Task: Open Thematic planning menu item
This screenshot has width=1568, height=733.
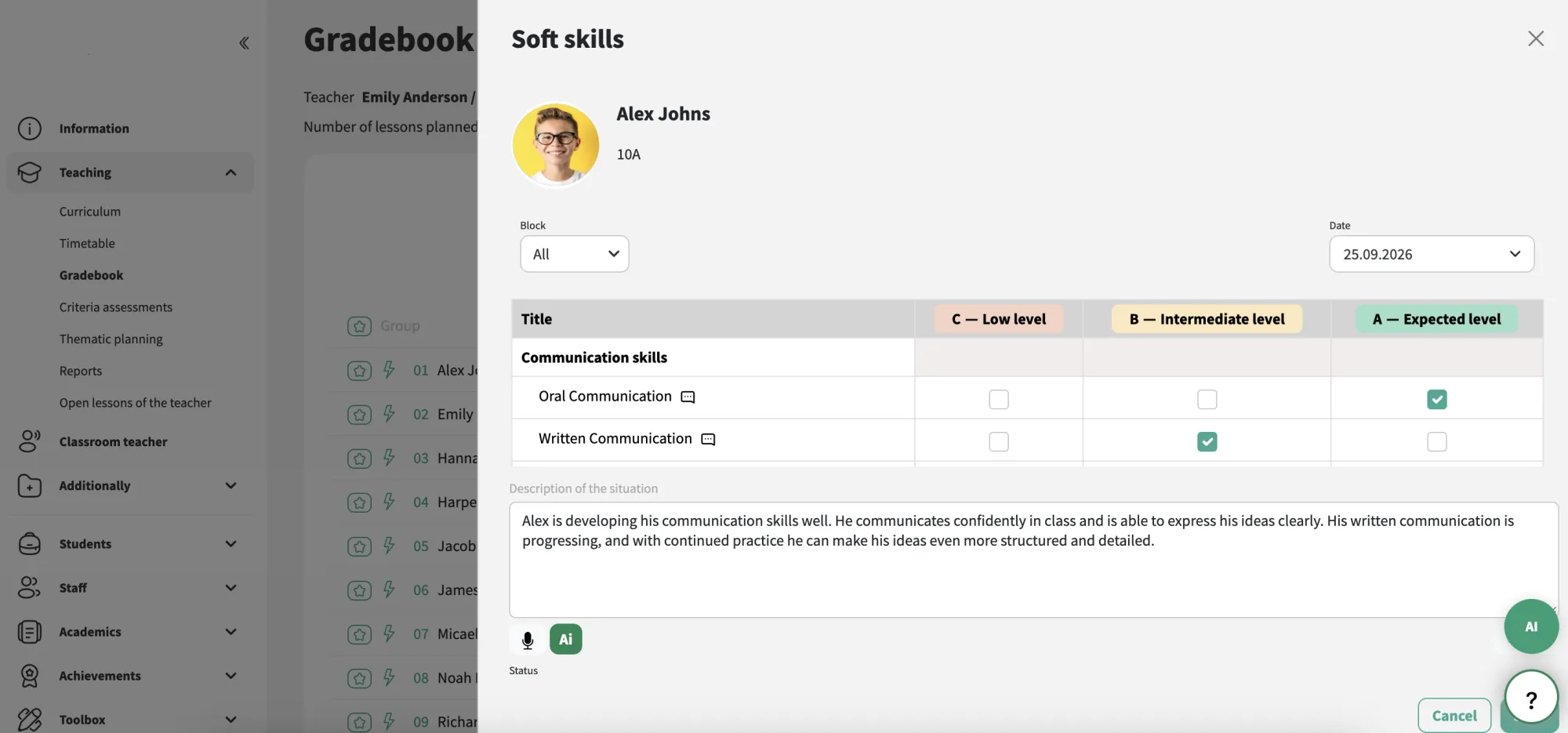Action: (111, 339)
